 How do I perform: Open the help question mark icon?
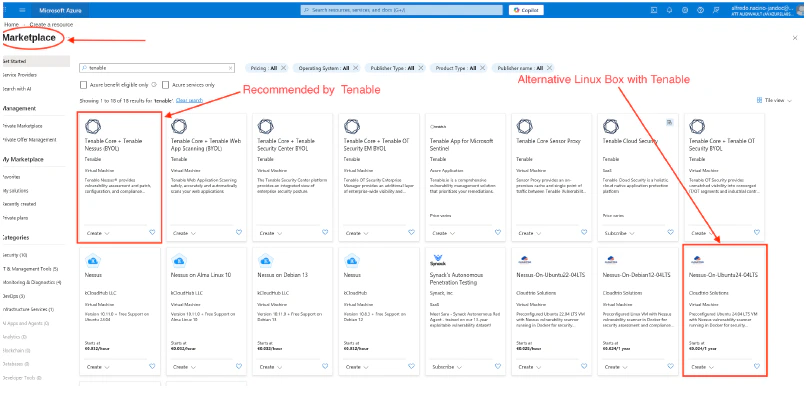(x=700, y=10)
